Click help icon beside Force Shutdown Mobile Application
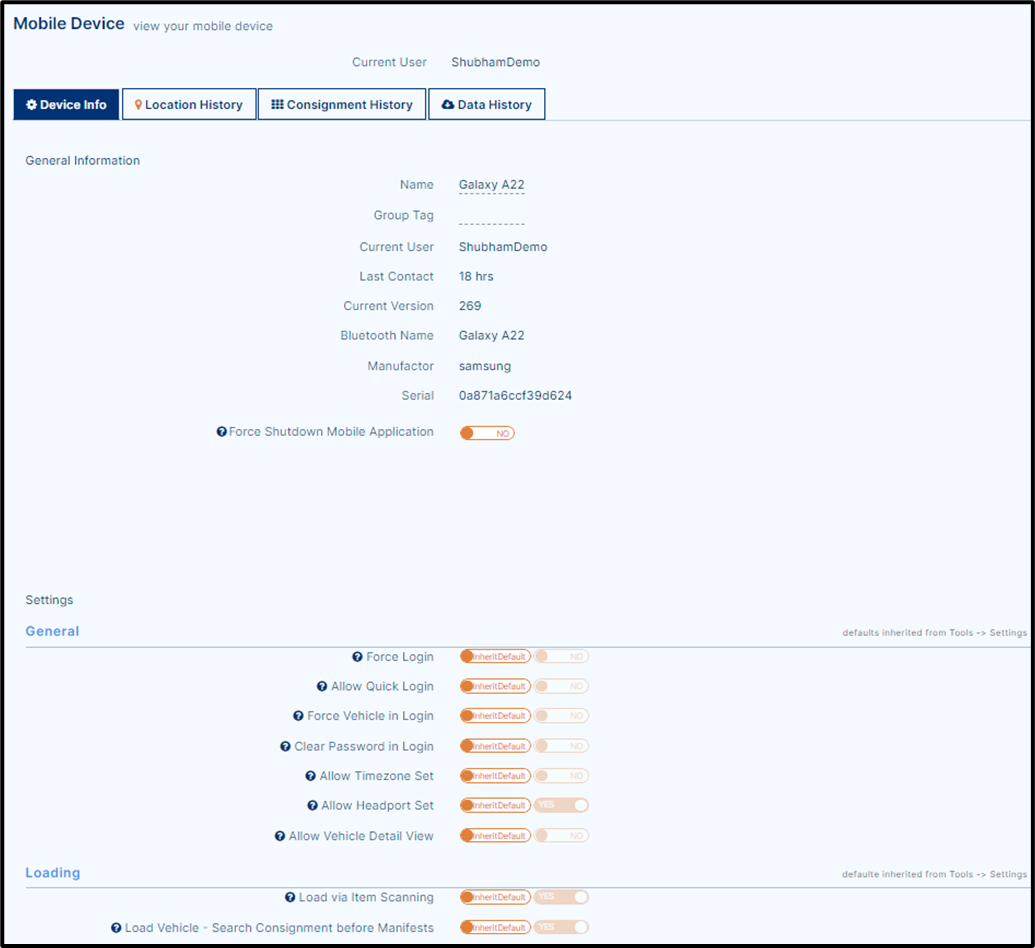Screen dimensions: 1035x948 point(221,432)
